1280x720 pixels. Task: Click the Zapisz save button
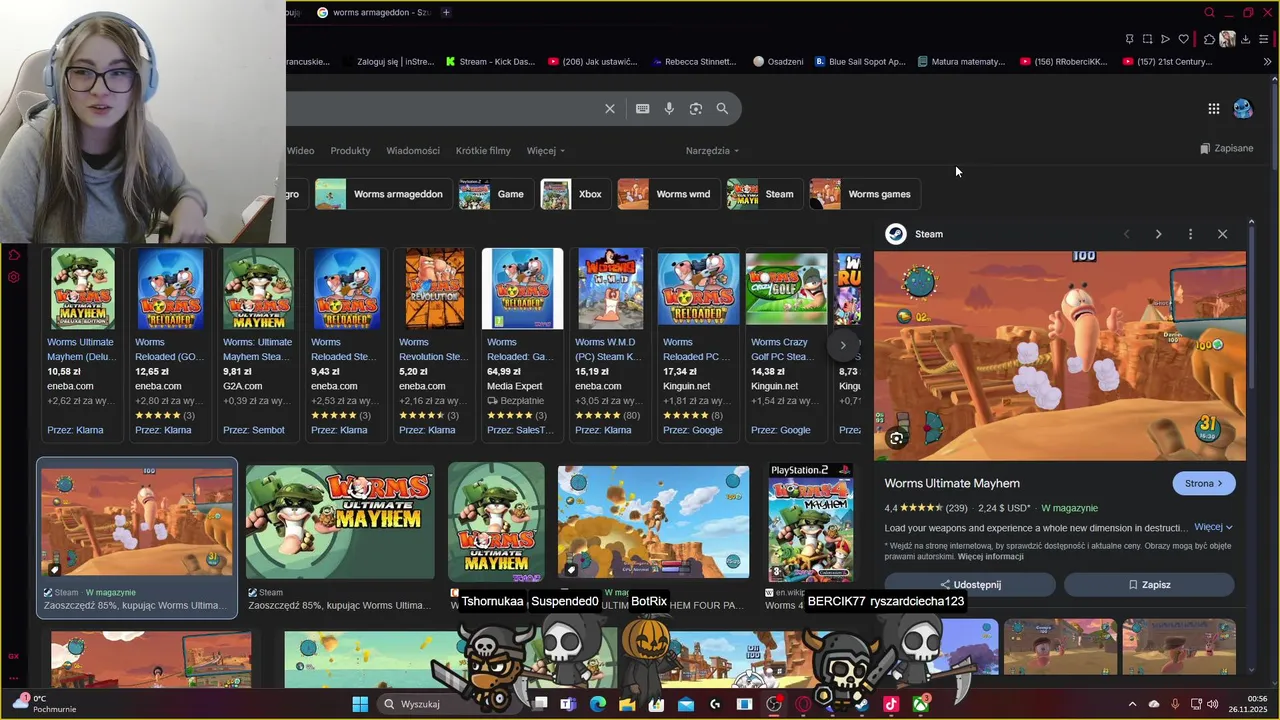point(1149,585)
